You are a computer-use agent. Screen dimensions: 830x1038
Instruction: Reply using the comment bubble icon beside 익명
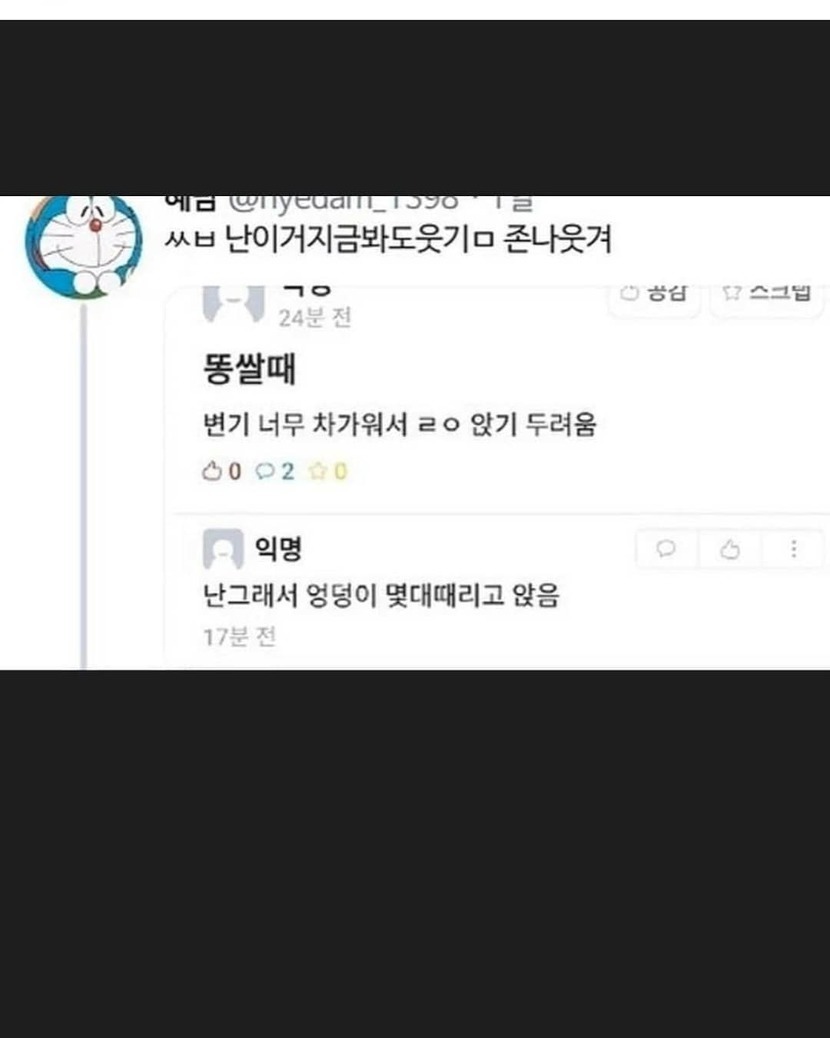point(667,549)
